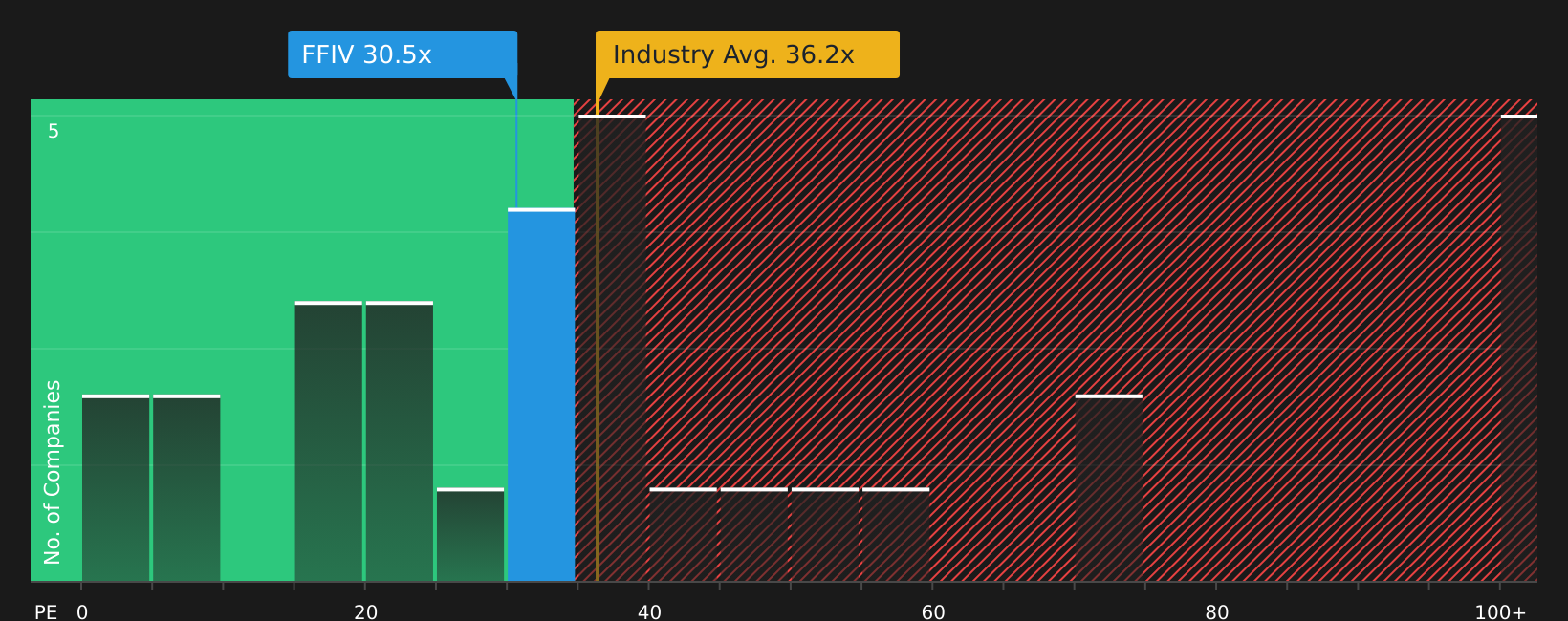Click the x-axis label 60
1568x621 pixels.
point(933,612)
